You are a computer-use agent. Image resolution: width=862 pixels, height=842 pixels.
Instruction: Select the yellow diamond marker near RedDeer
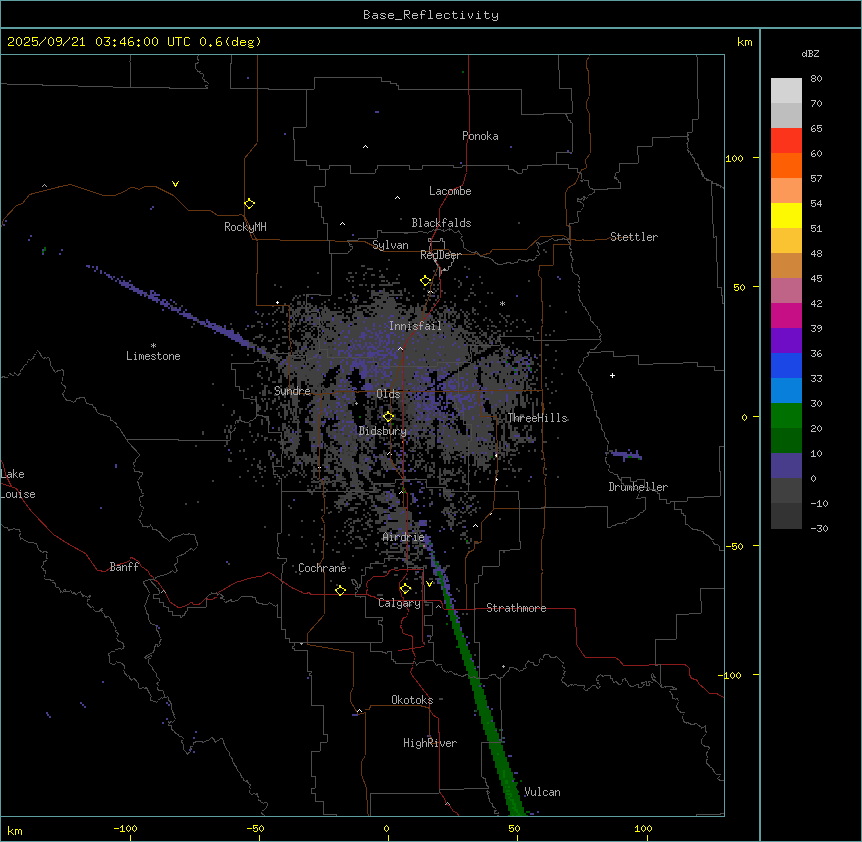426,281
